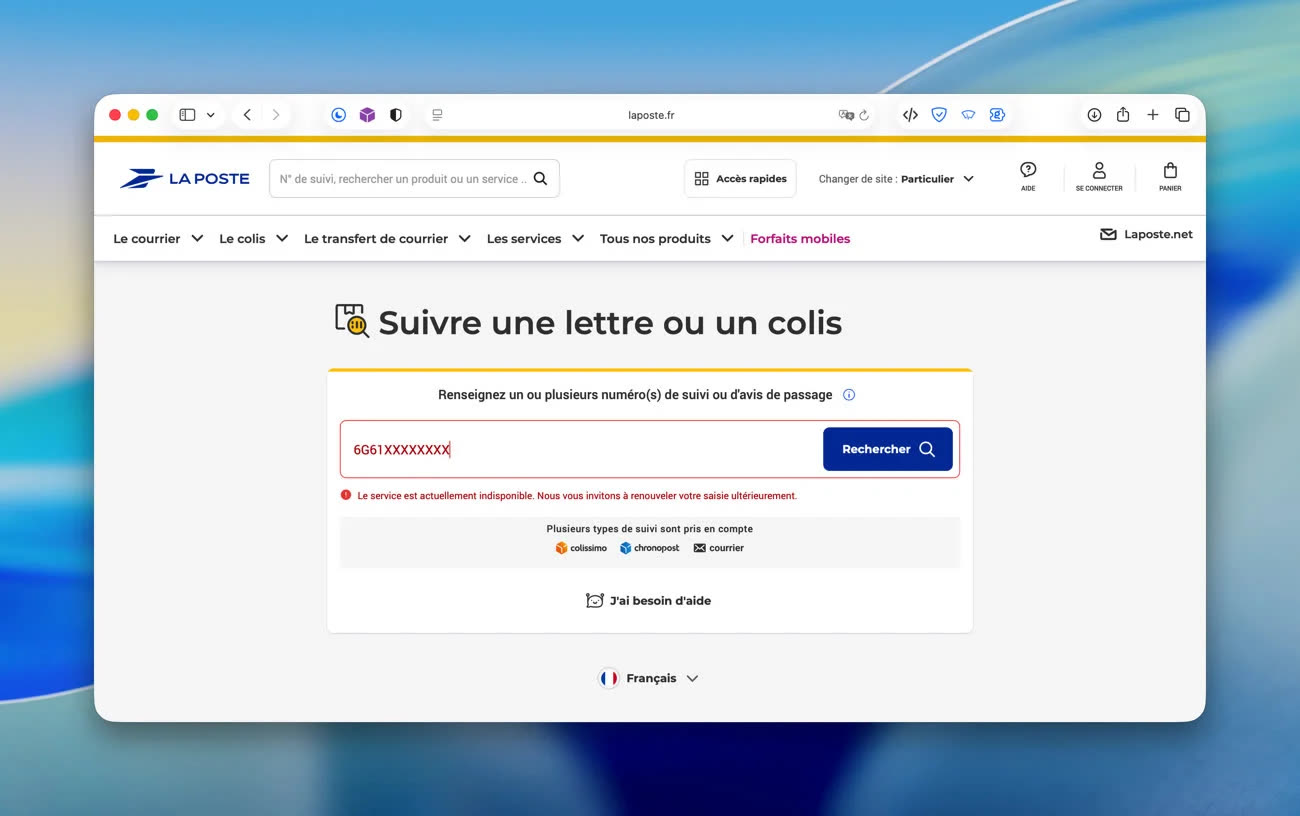Expand the Le colis menu
Viewport: 1300px width, 816px height.
(253, 239)
